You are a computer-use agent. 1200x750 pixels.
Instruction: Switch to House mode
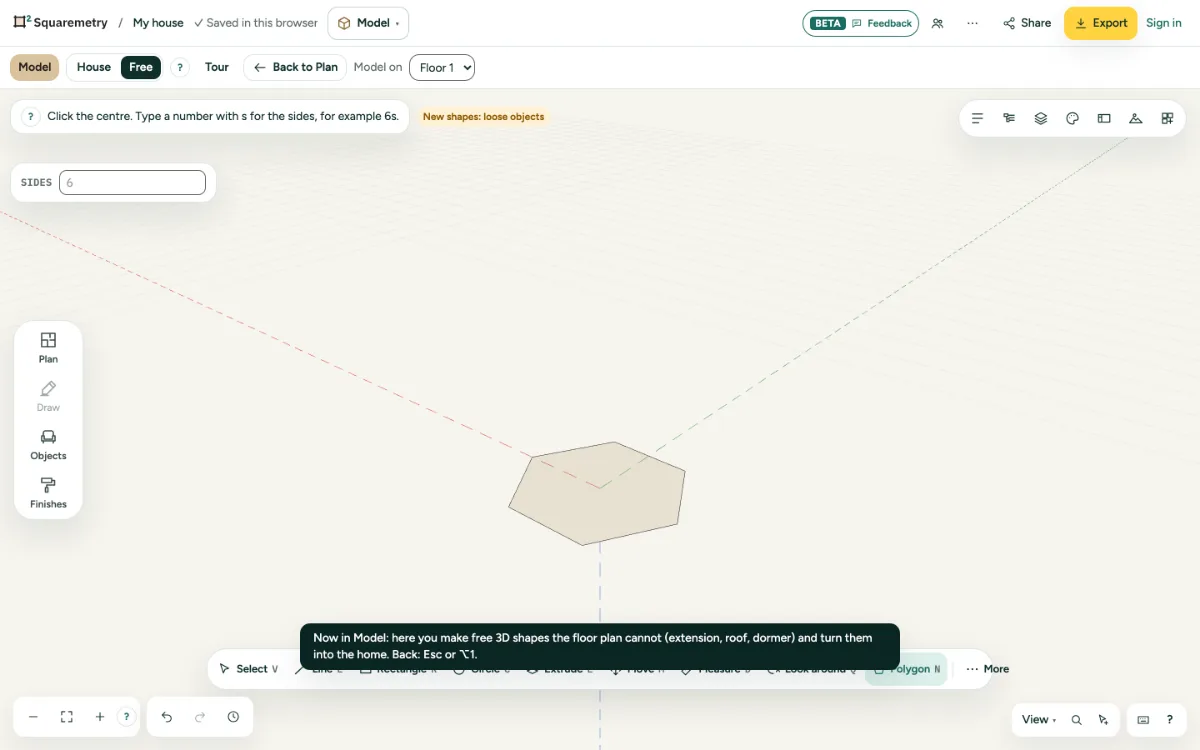[94, 67]
